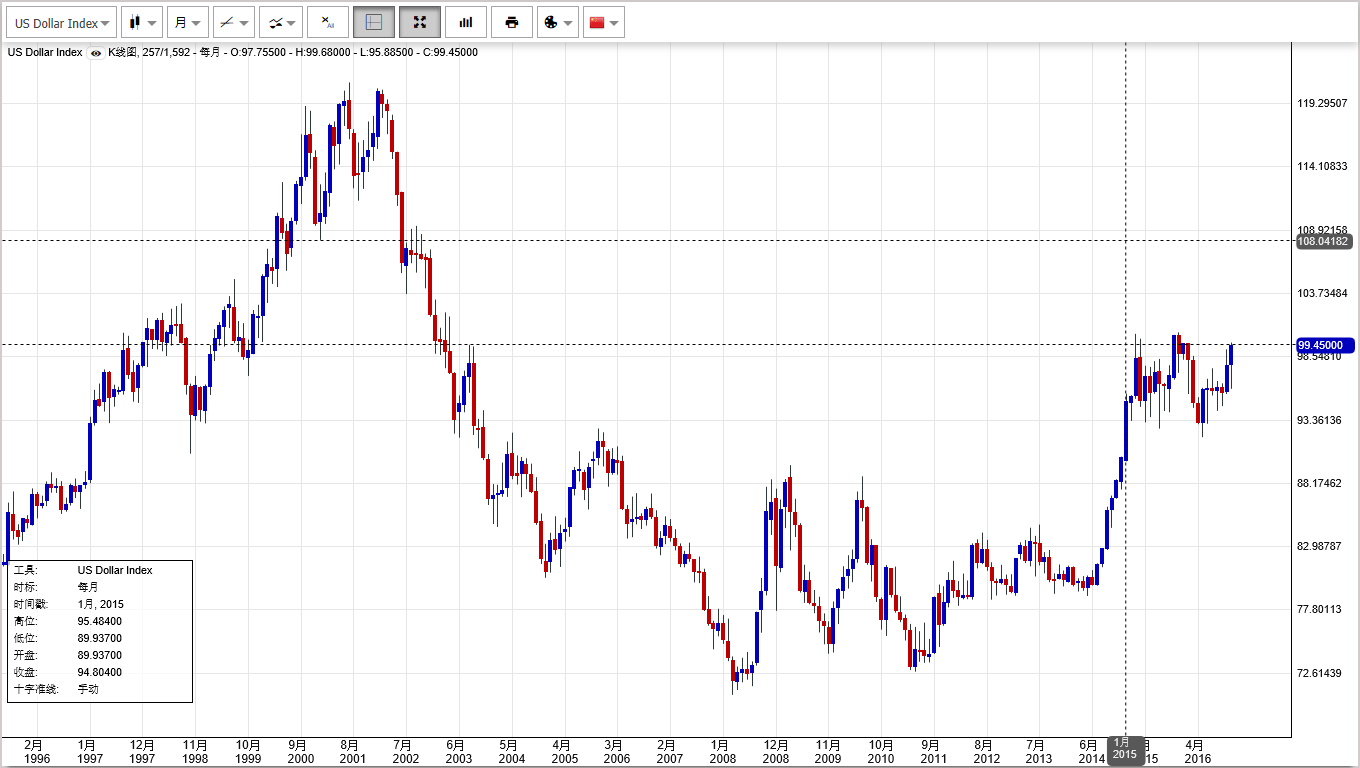
Task: Click the US Dollar Index label above the chart
Action: 45,53
